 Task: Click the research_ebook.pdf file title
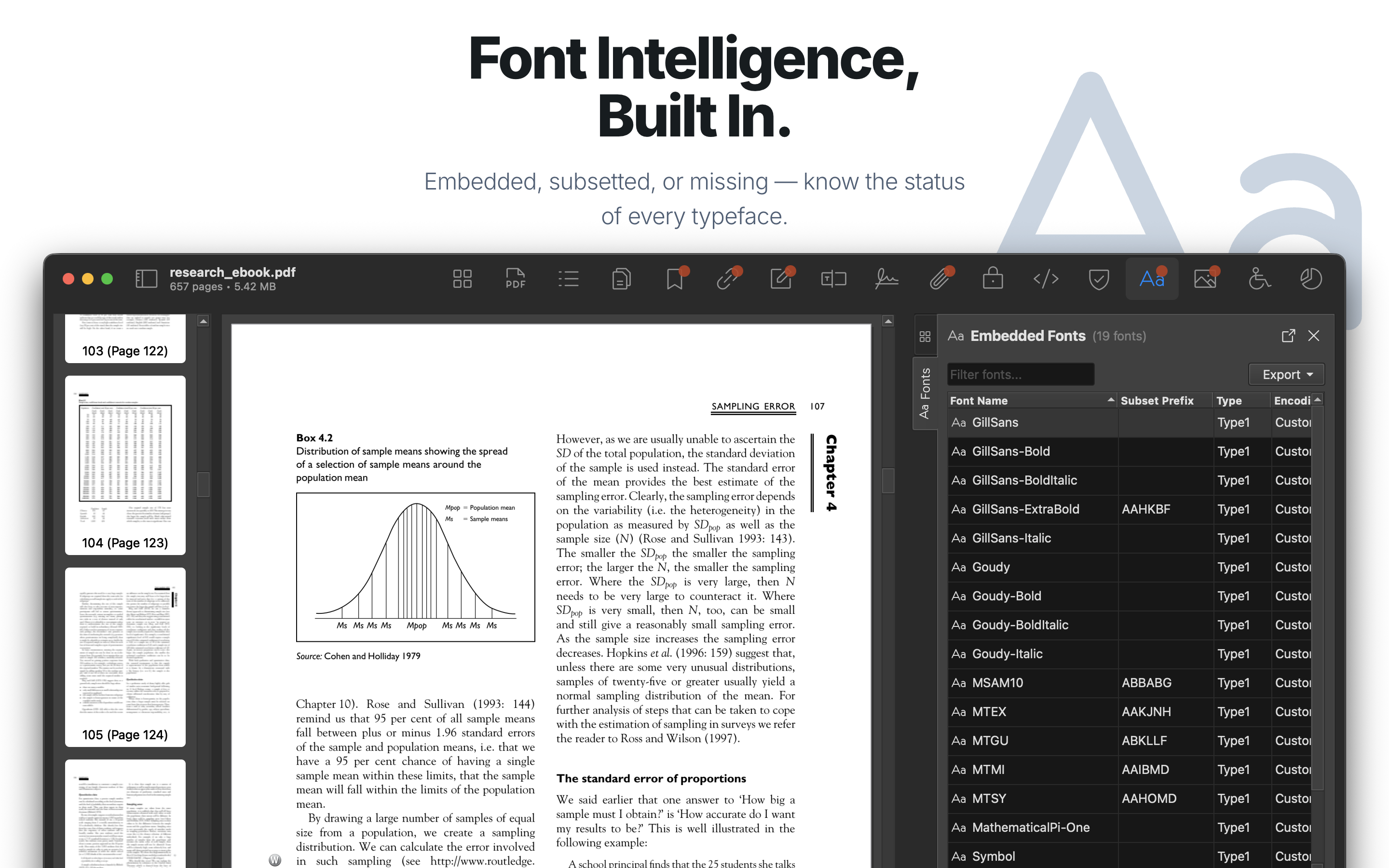[x=232, y=272]
